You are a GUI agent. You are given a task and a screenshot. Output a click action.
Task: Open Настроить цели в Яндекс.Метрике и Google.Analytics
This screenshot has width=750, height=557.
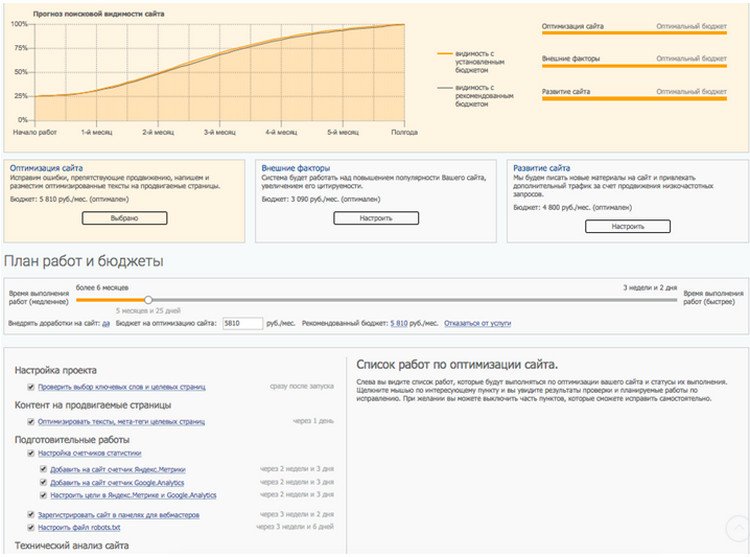pos(133,495)
